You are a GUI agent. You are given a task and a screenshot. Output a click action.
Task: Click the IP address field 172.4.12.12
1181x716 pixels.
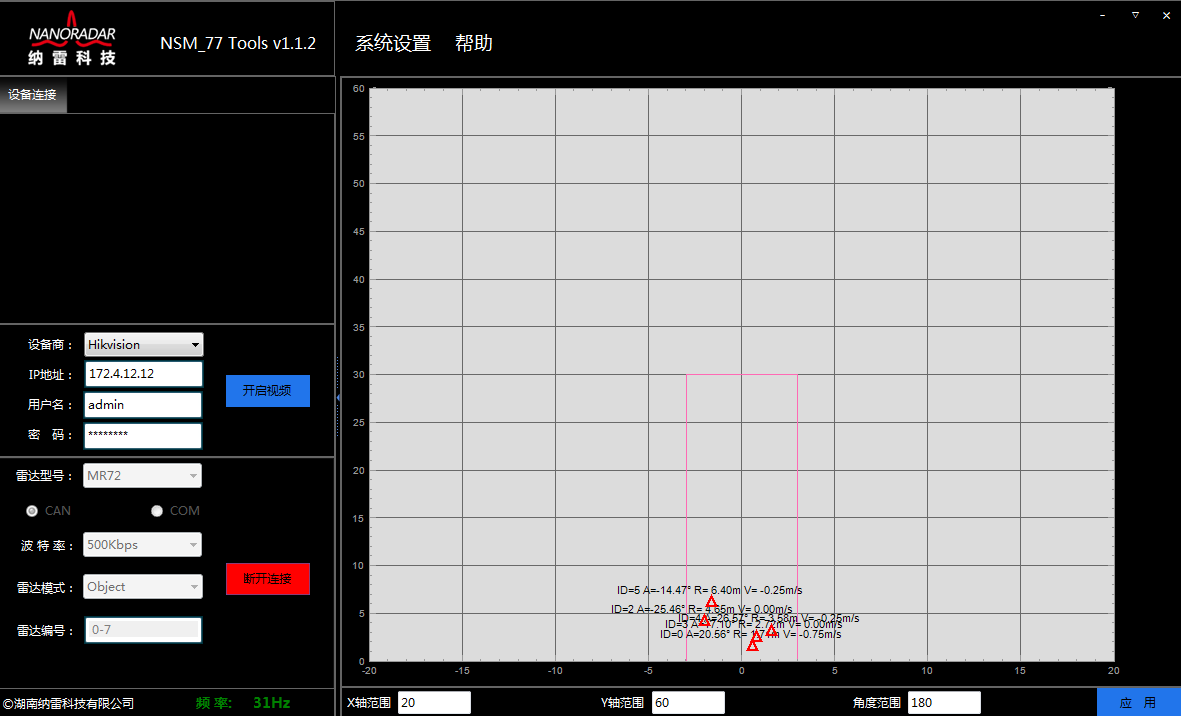[143, 373]
